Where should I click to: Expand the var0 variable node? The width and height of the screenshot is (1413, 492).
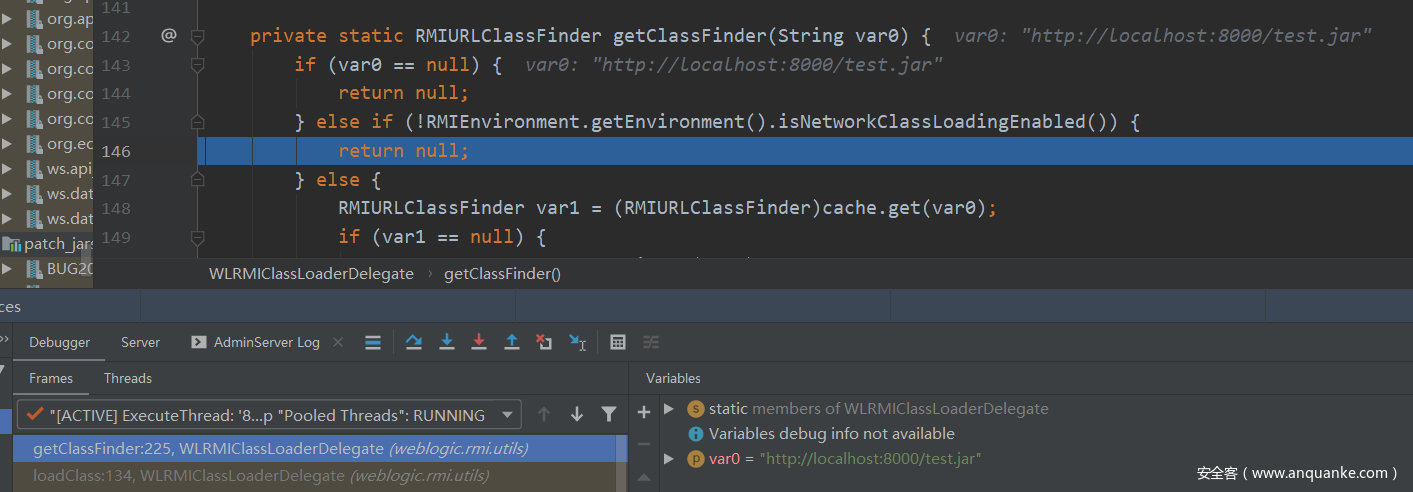[669, 458]
